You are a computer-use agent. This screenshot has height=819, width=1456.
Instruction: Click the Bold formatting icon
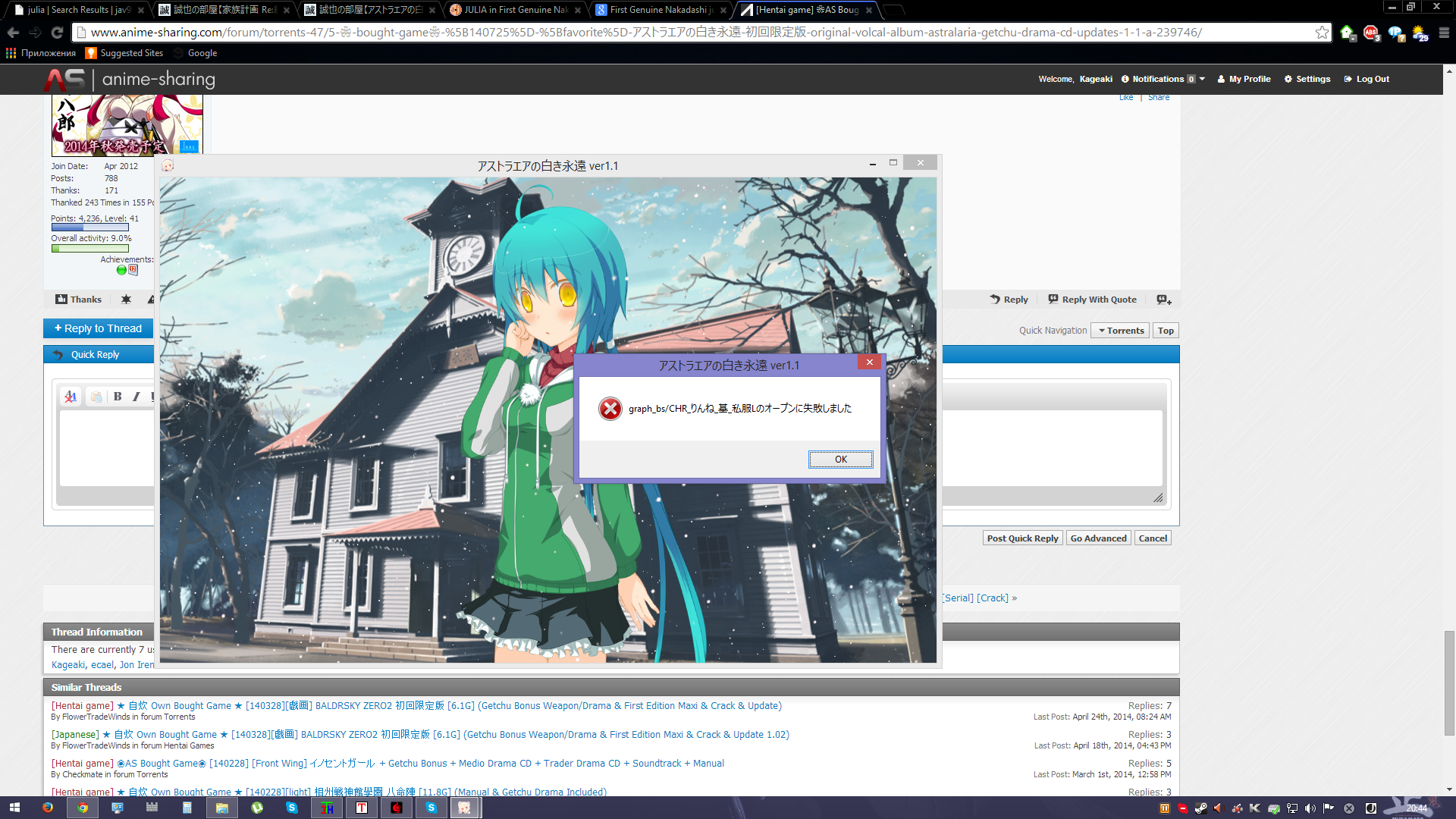point(118,397)
